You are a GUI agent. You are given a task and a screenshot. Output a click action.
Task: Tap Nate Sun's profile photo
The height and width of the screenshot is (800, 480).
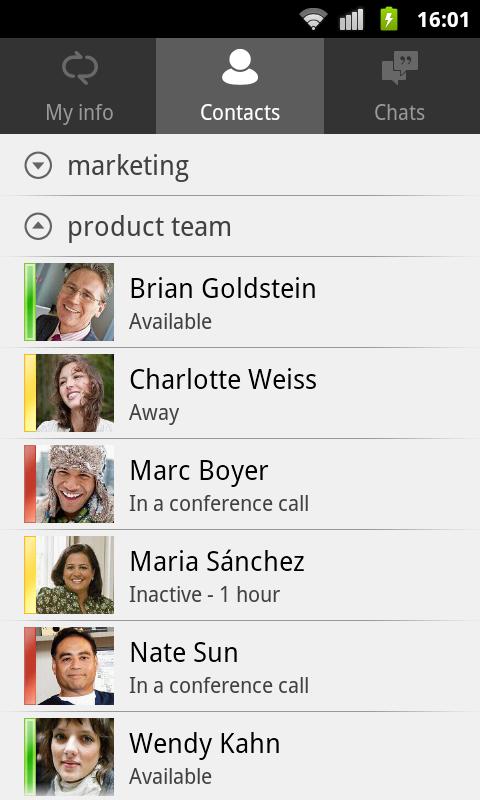click(x=75, y=666)
